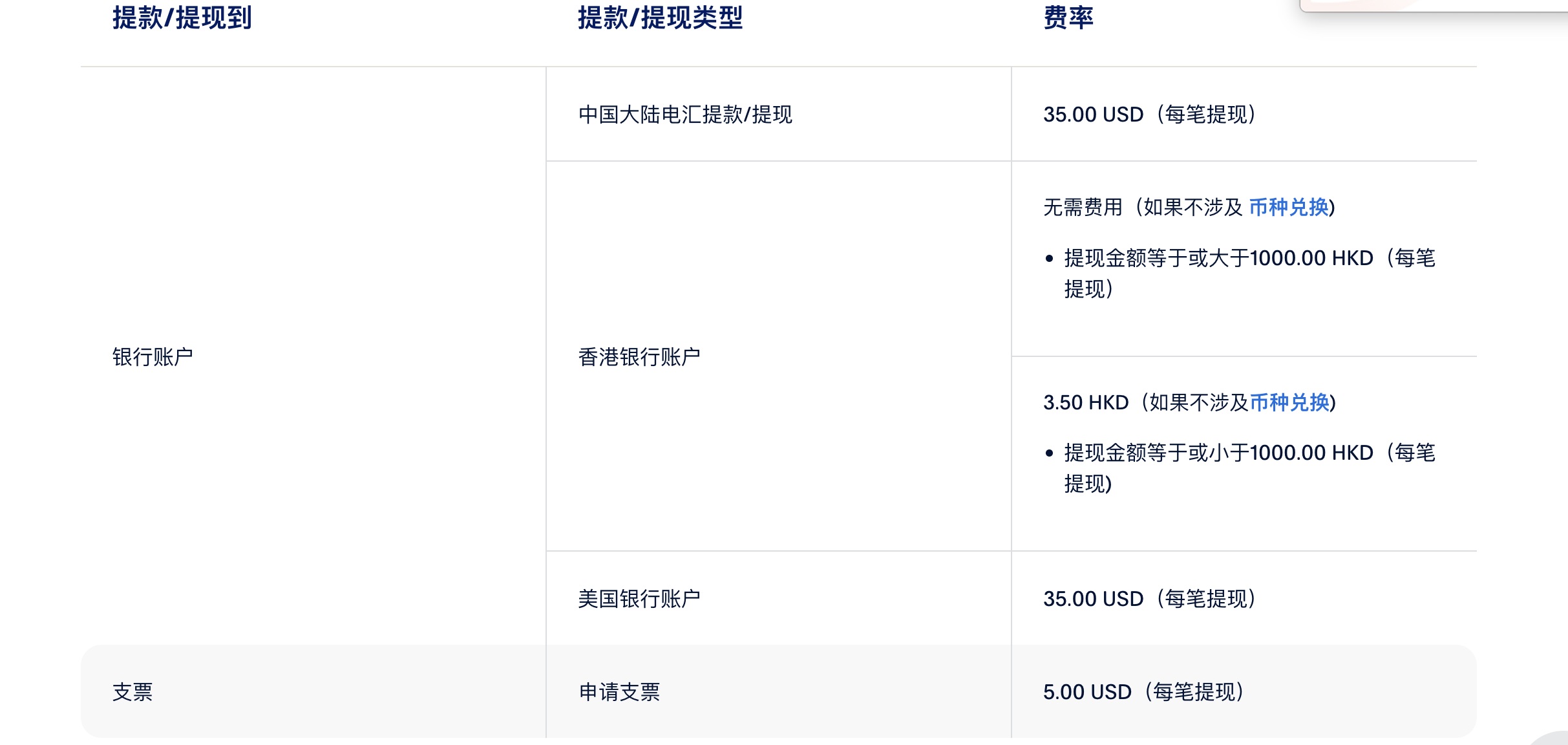
Task: Click the 申请支票 cell
Action: 619,693
